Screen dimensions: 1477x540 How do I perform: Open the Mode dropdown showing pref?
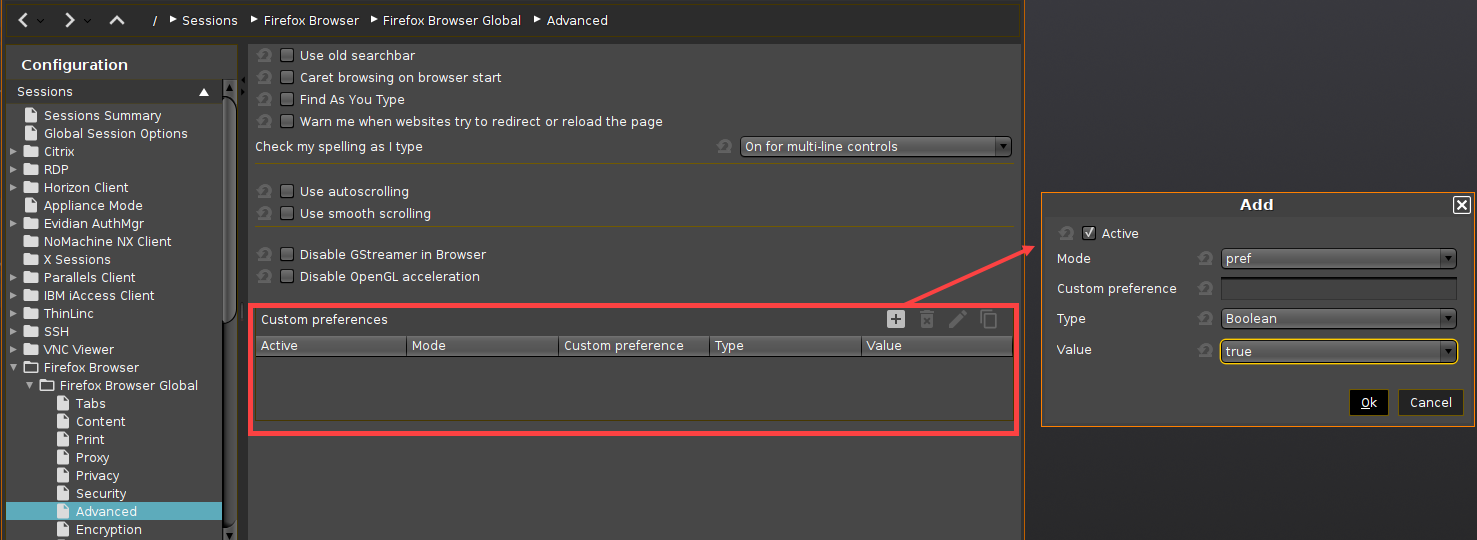coord(1338,259)
